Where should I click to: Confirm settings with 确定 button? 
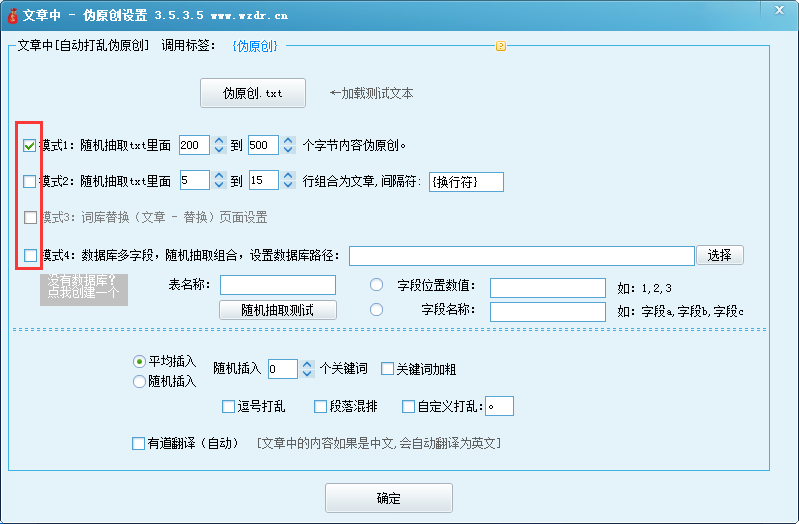(x=389, y=498)
